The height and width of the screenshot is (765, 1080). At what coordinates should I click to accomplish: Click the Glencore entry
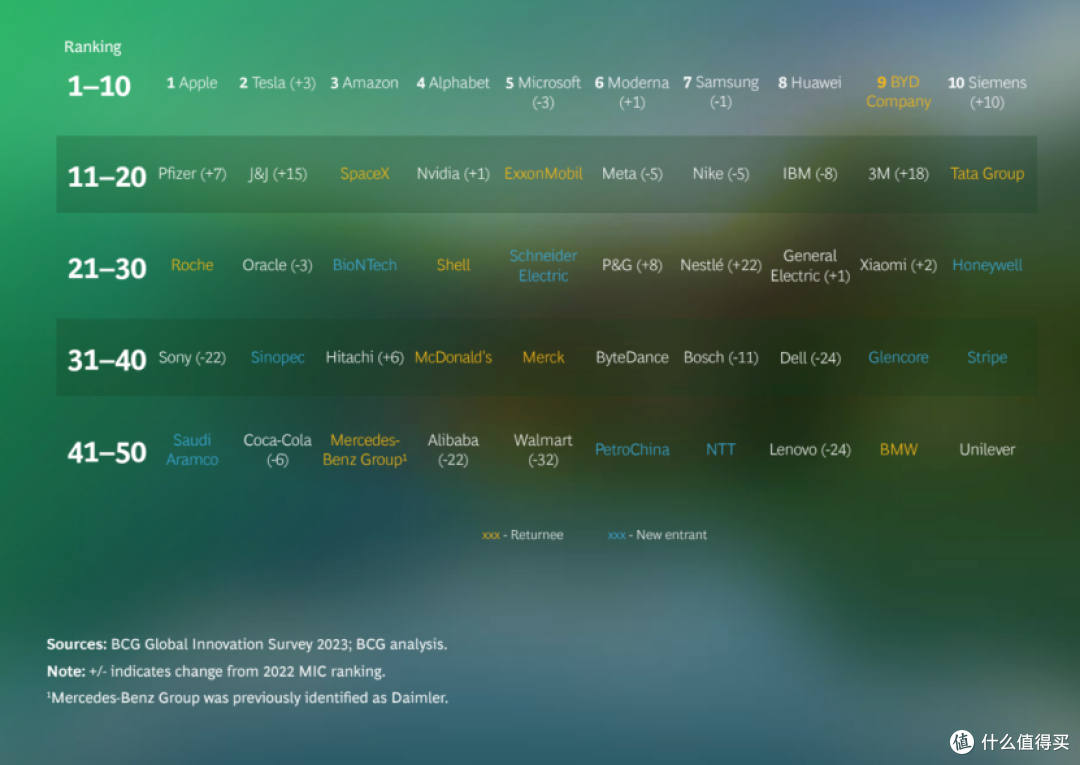(x=898, y=357)
